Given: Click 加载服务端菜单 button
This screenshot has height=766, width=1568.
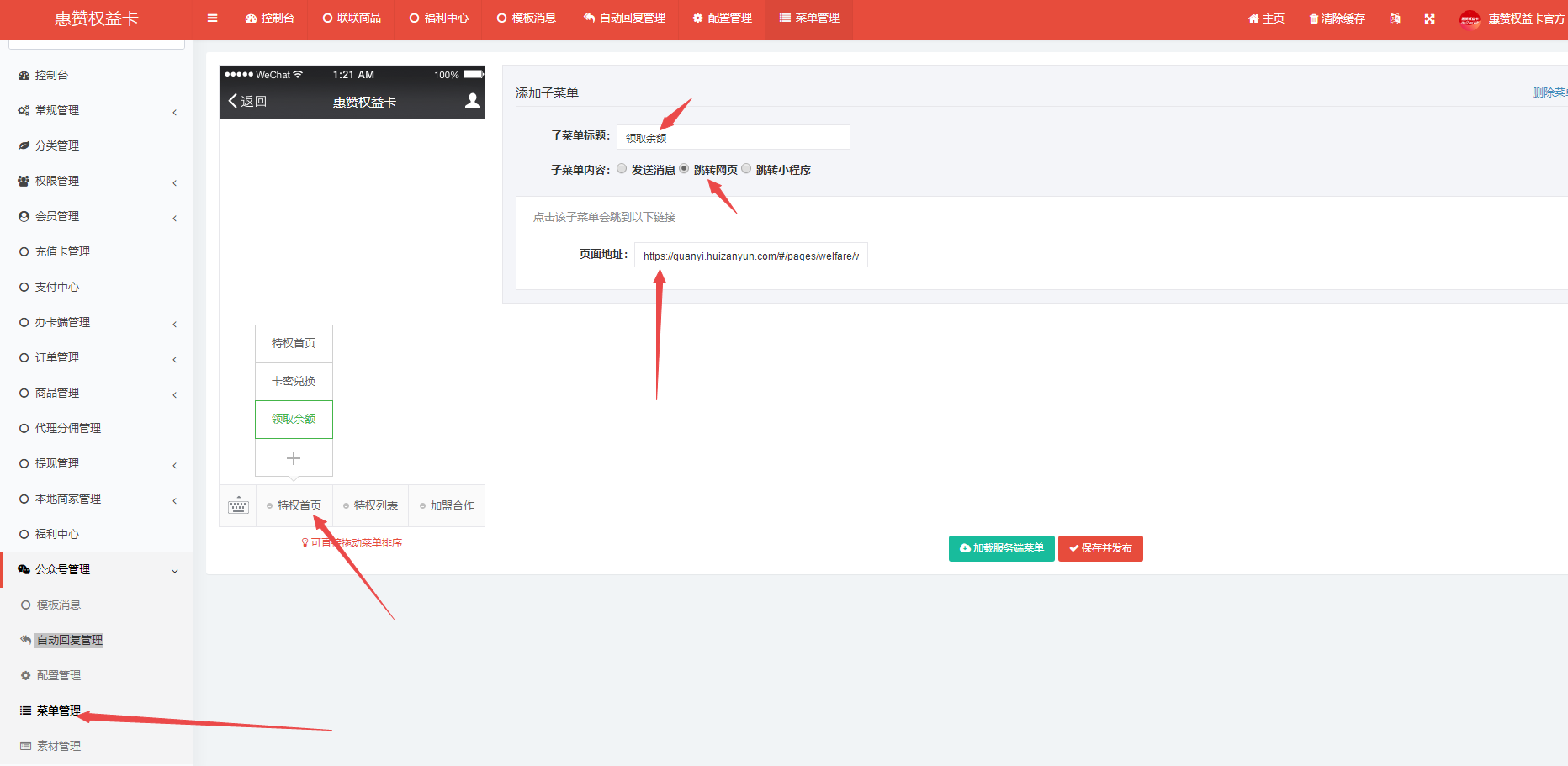Looking at the screenshot, I should pyautogui.click(x=1001, y=548).
